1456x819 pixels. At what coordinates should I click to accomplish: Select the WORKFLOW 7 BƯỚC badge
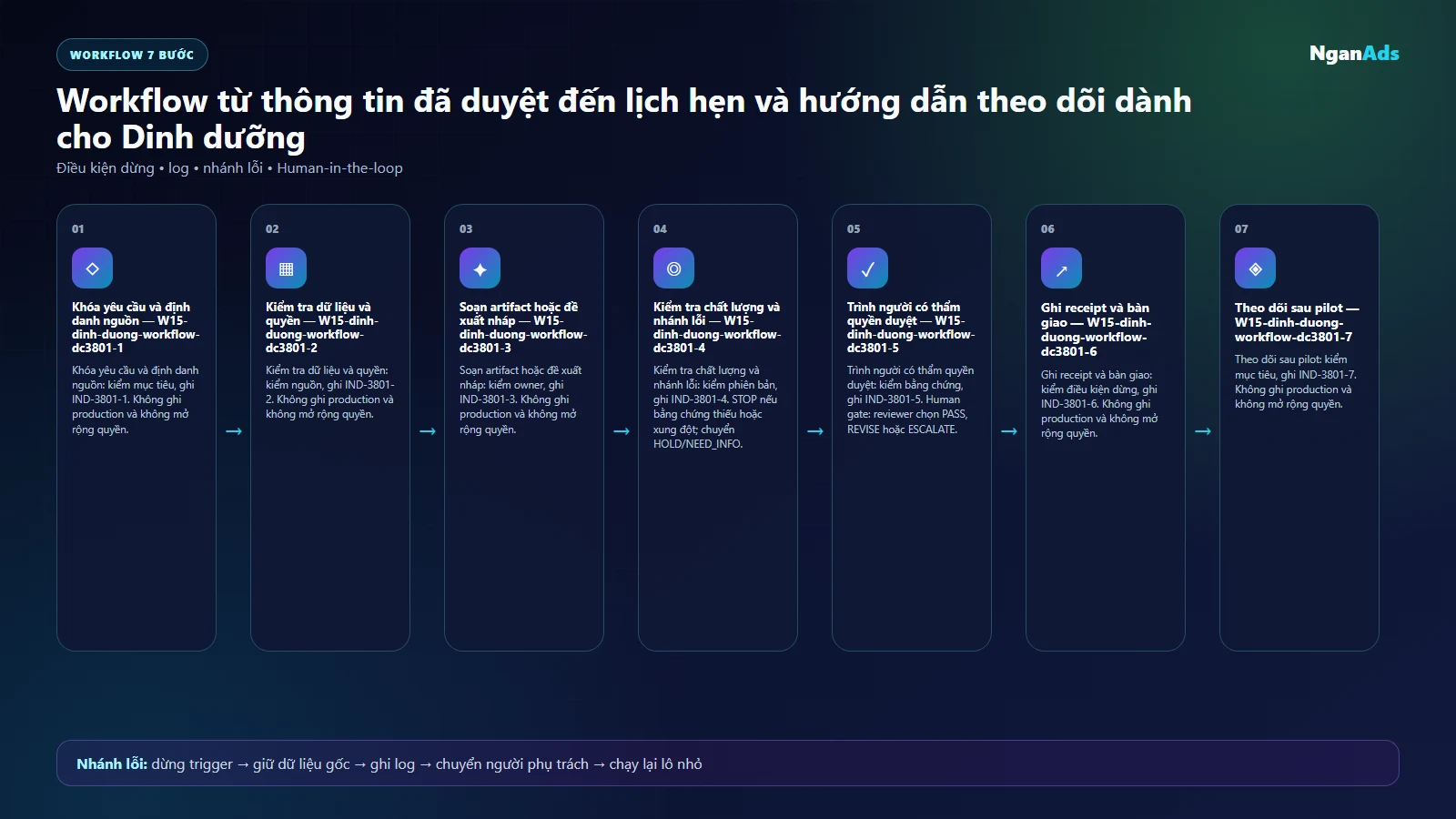(x=132, y=55)
